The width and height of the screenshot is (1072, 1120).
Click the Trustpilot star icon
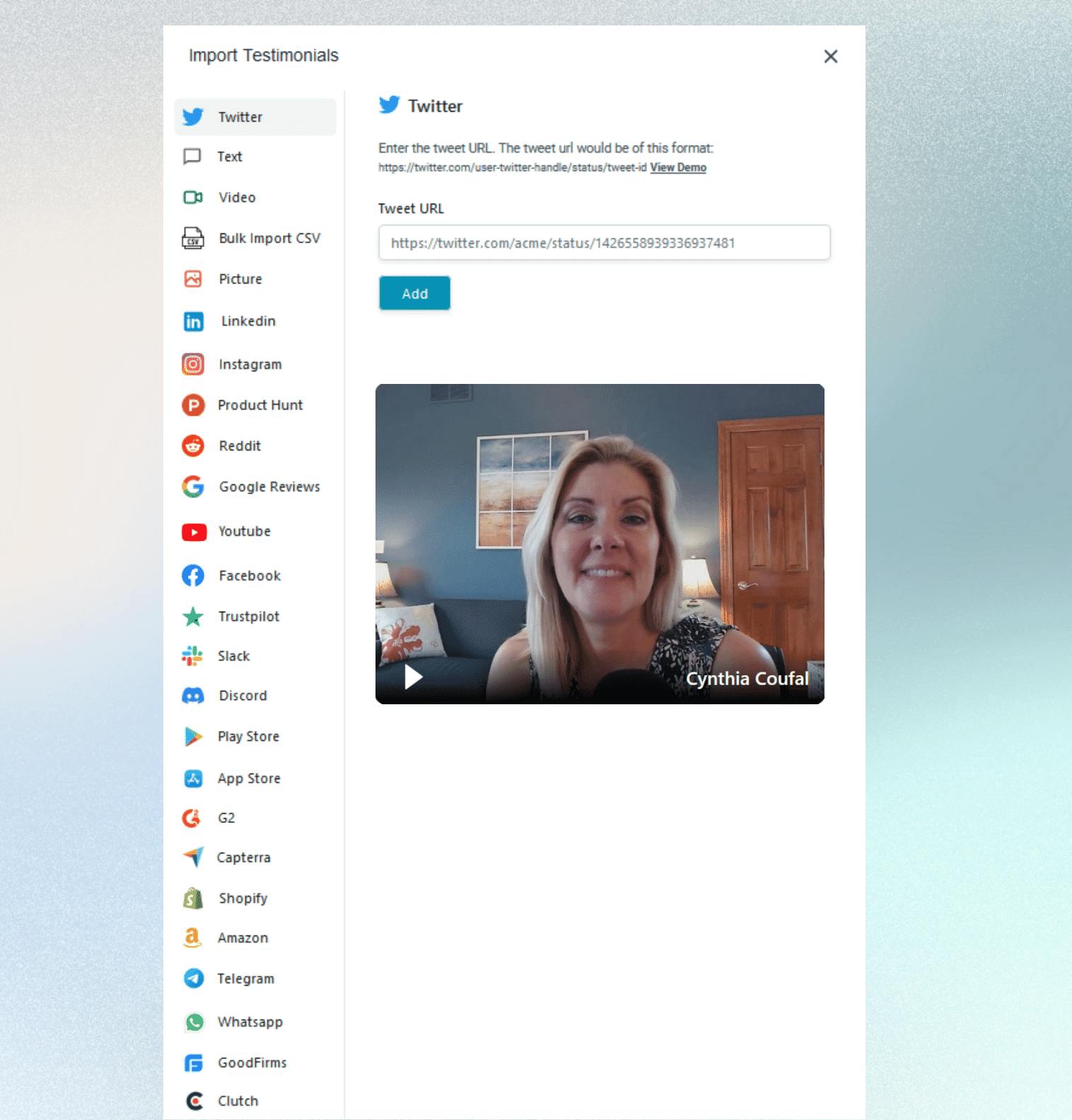(x=193, y=617)
